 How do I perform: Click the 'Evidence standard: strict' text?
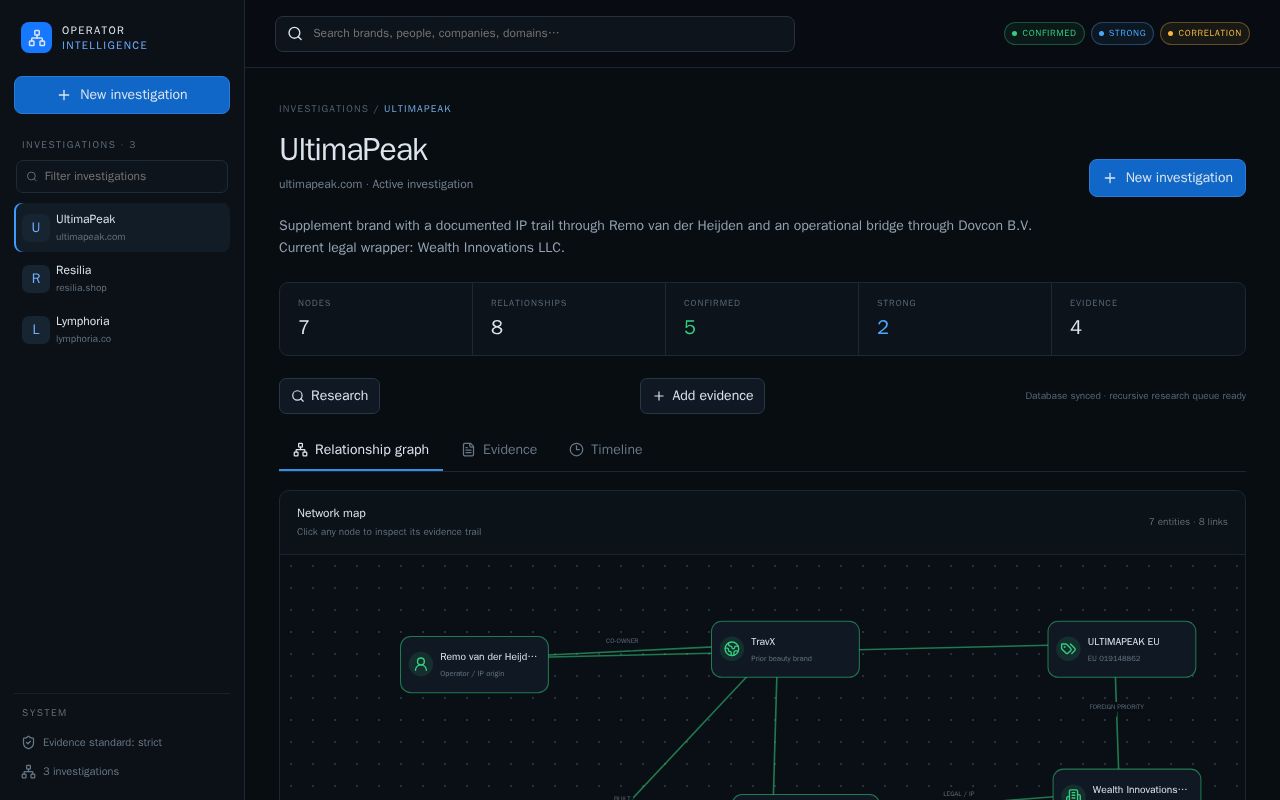tap(102, 743)
